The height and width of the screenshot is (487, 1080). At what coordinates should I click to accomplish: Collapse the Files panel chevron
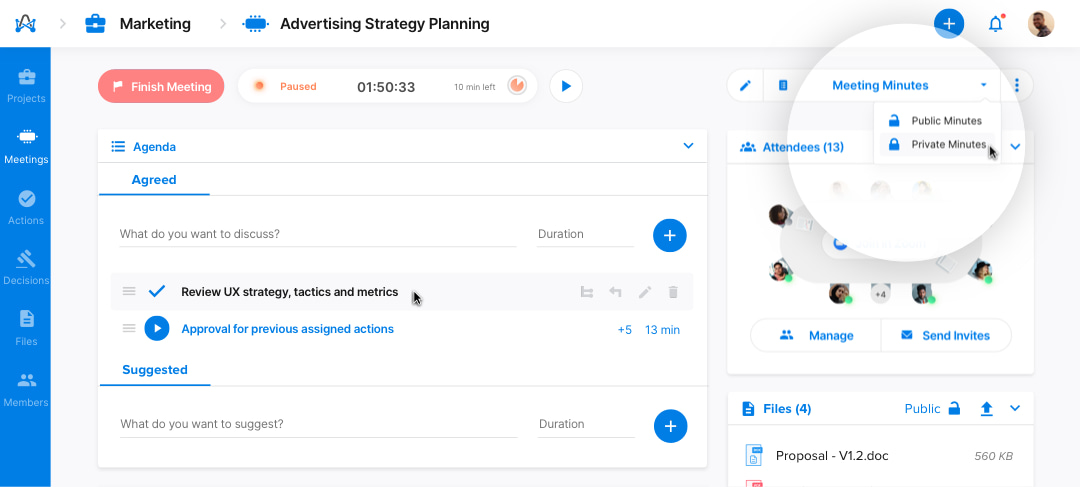click(1015, 408)
